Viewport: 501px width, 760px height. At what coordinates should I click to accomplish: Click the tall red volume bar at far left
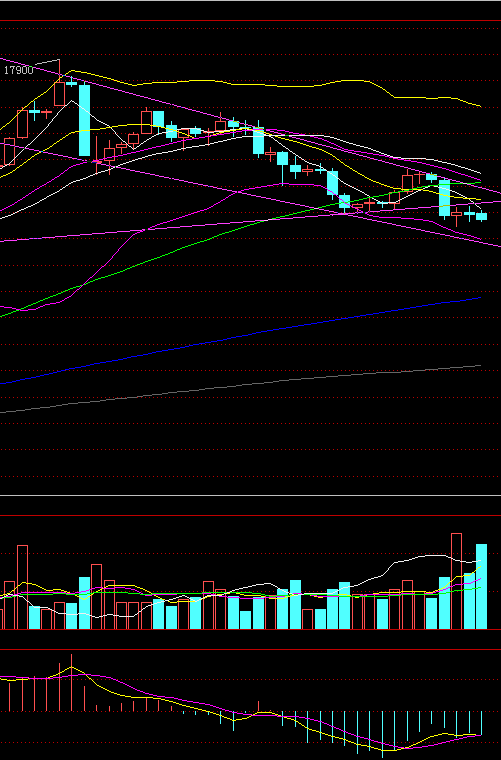(22, 587)
